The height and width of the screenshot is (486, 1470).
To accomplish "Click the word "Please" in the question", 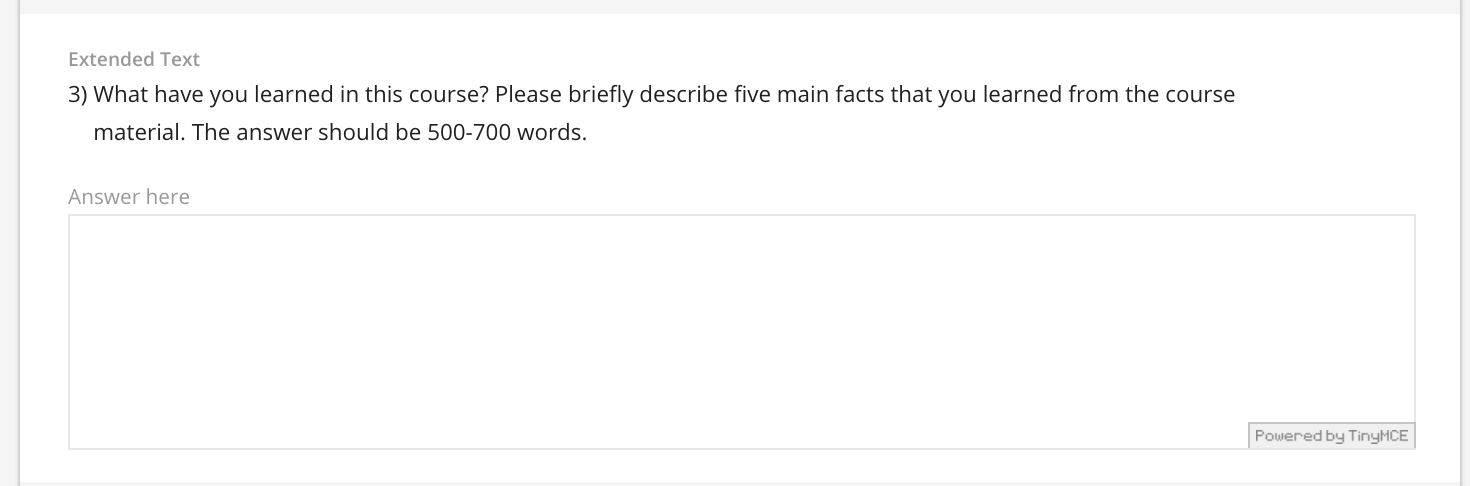I will [528, 95].
